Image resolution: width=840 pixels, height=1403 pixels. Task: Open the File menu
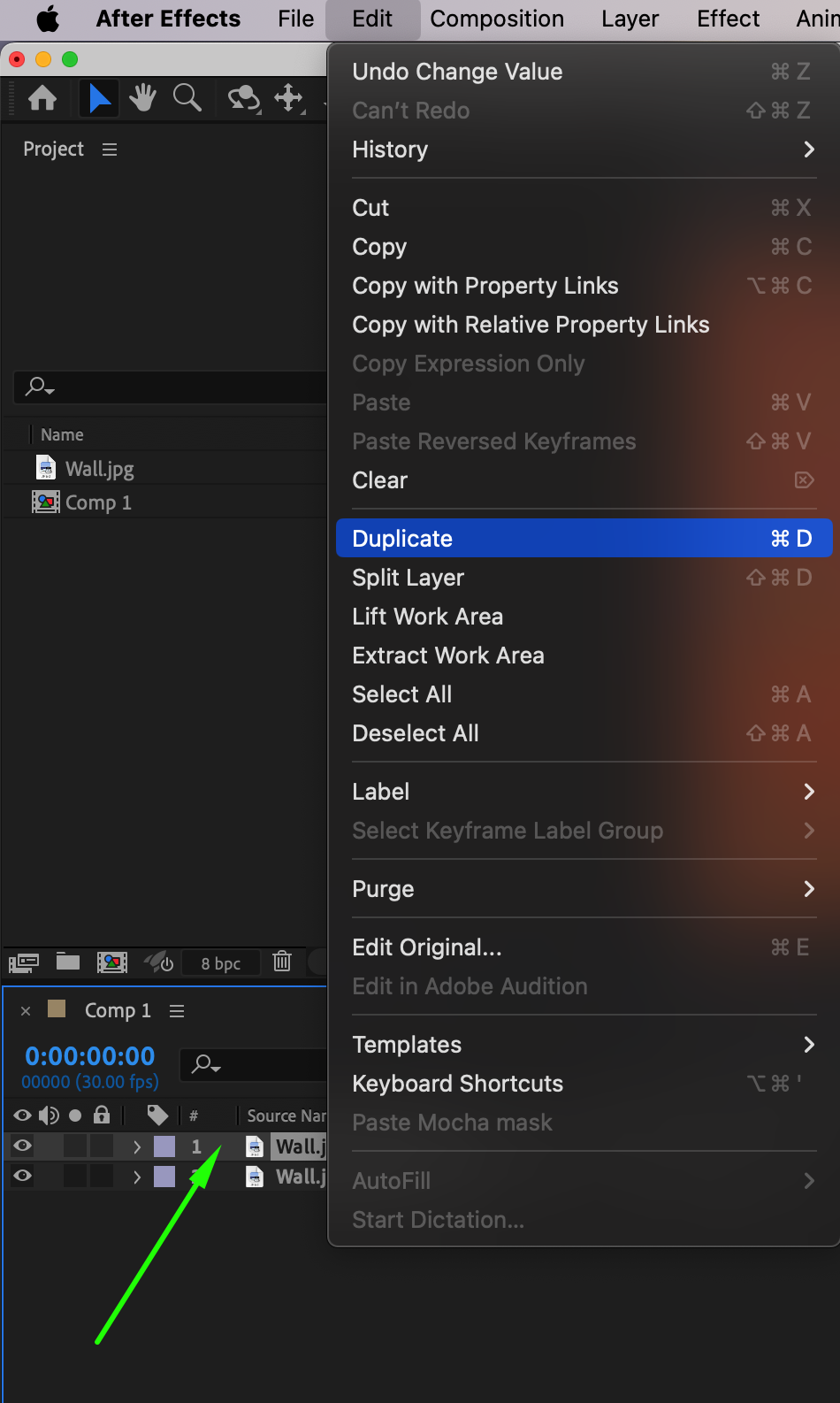click(295, 19)
